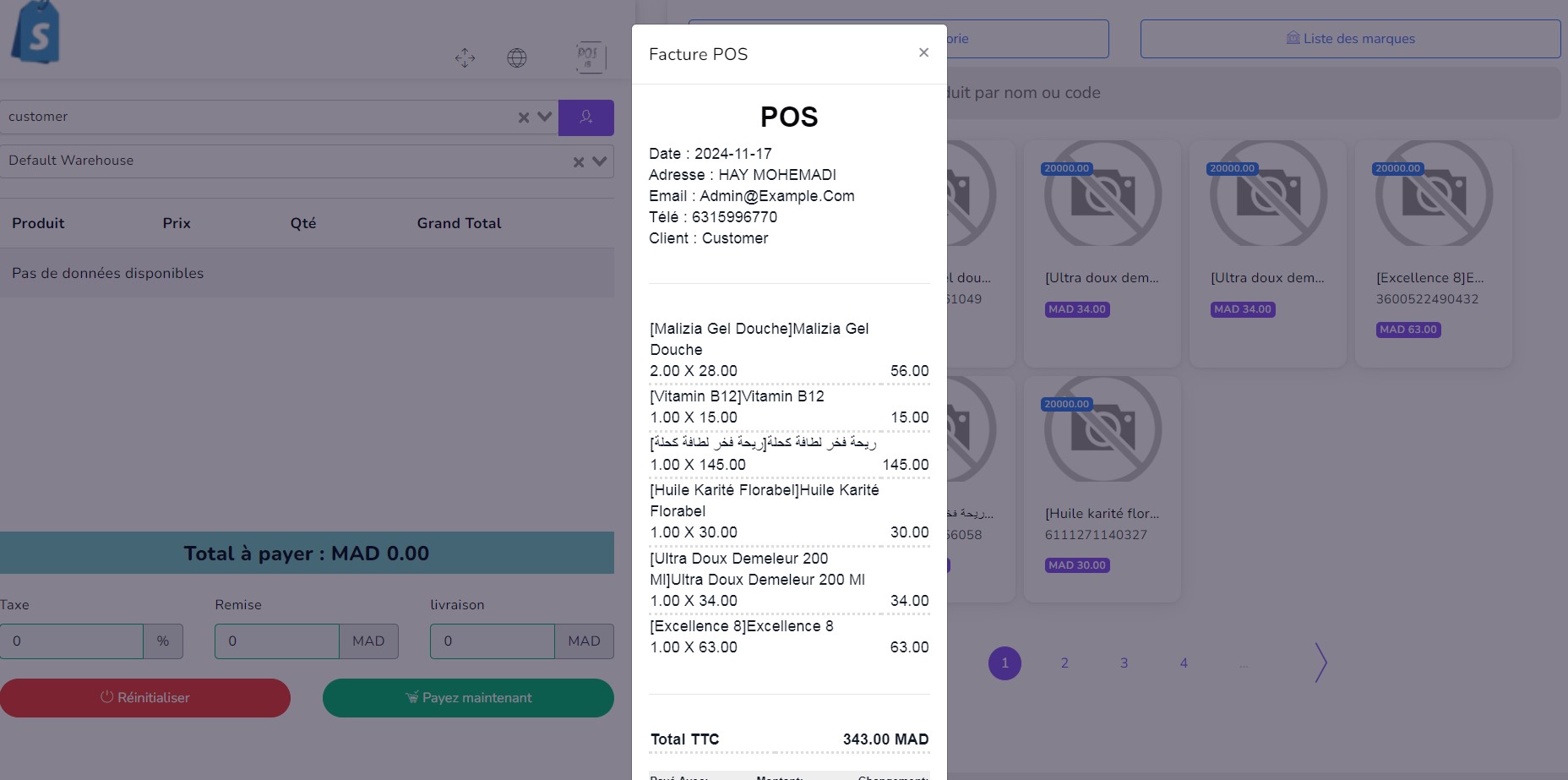This screenshot has width=1568, height=780.
Task: Click Total à payer MAD 0.00 banner
Action: 307,554
